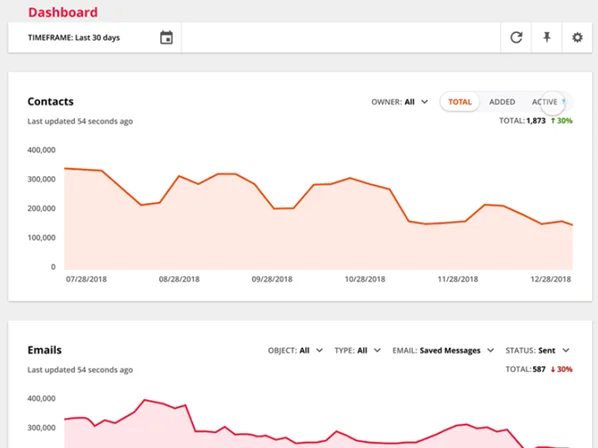Click the Contacts chart heading
The width and height of the screenshot is (598, 448).
pyautogui.click(x=50, y=101)
